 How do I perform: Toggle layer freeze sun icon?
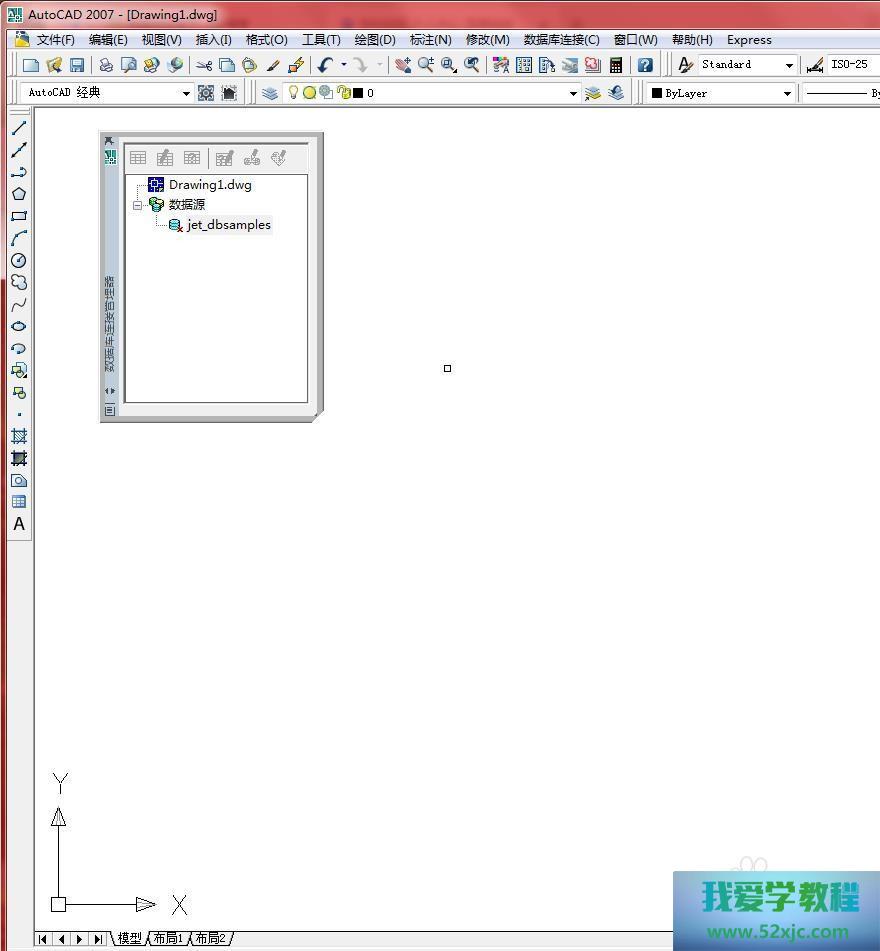pos(309,93)
